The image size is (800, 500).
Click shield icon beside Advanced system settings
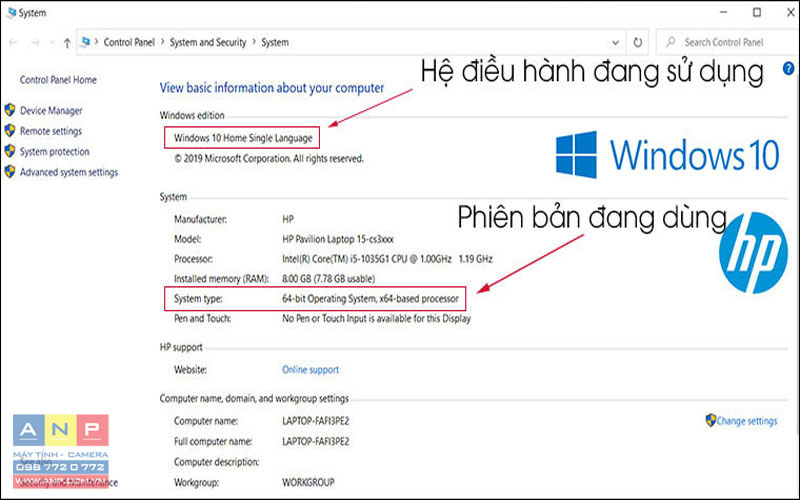[10, 172]
